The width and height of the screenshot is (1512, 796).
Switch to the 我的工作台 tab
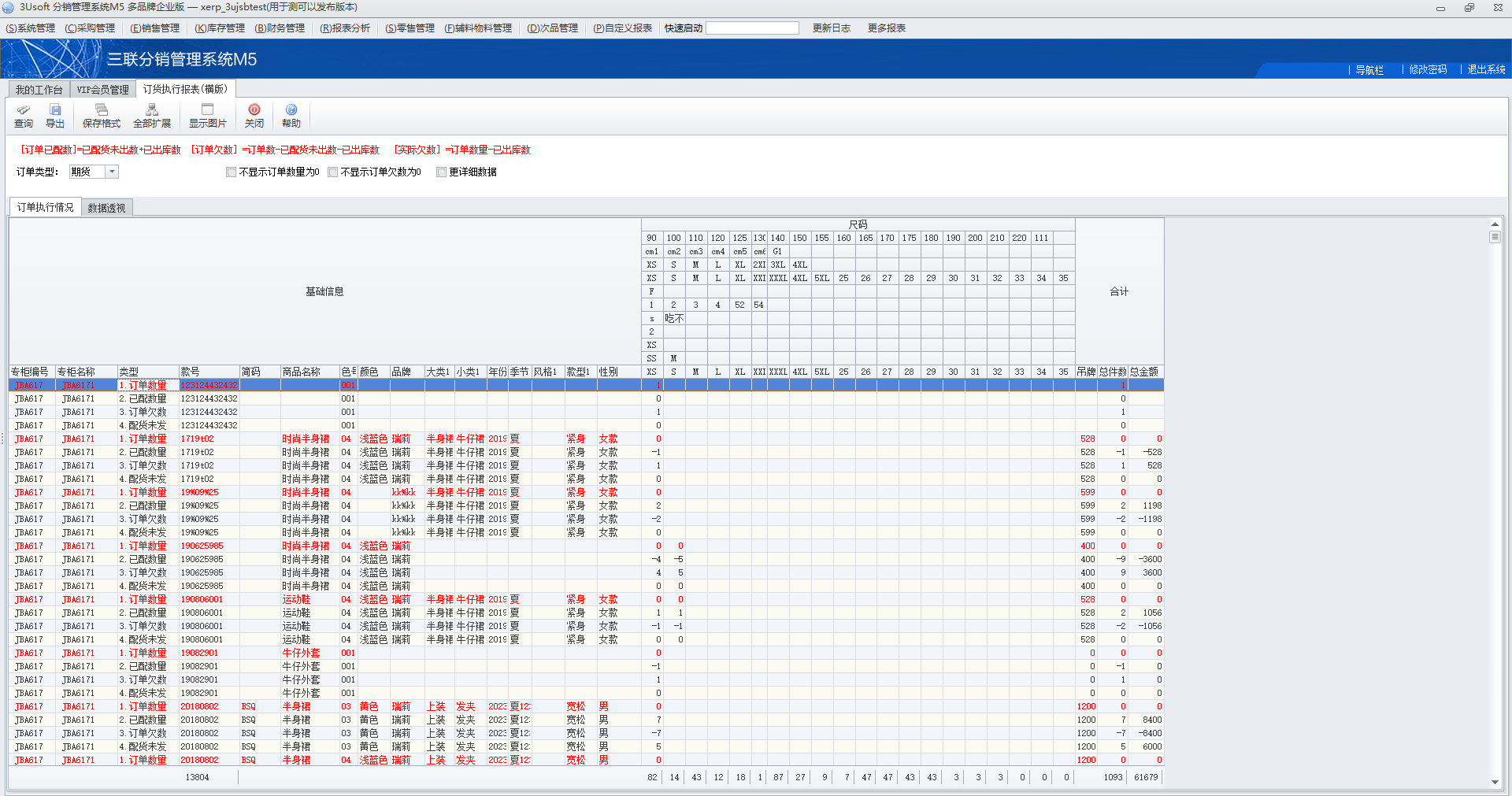point(39,90)
